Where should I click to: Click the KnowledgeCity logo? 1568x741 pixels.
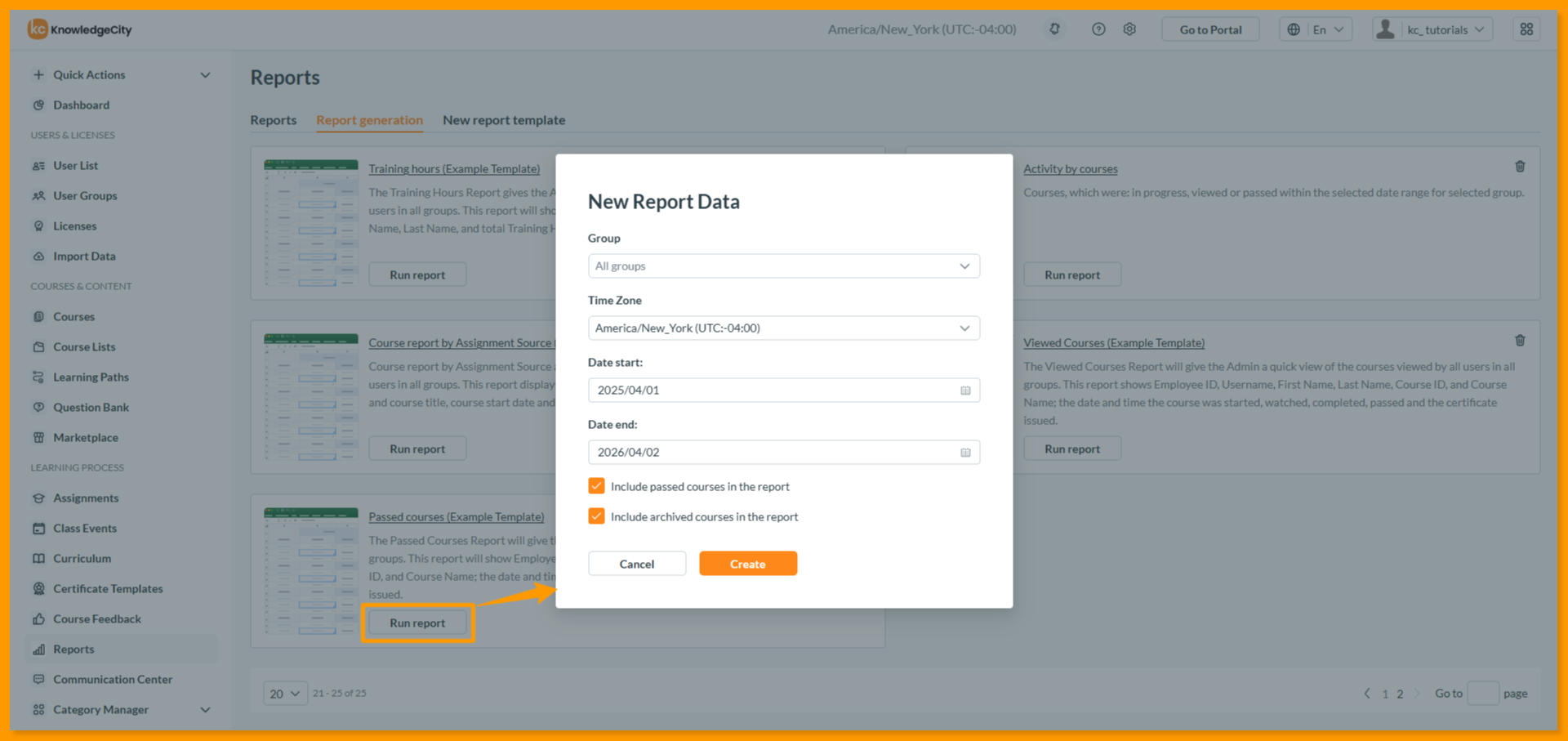click(x=79, y=29)
